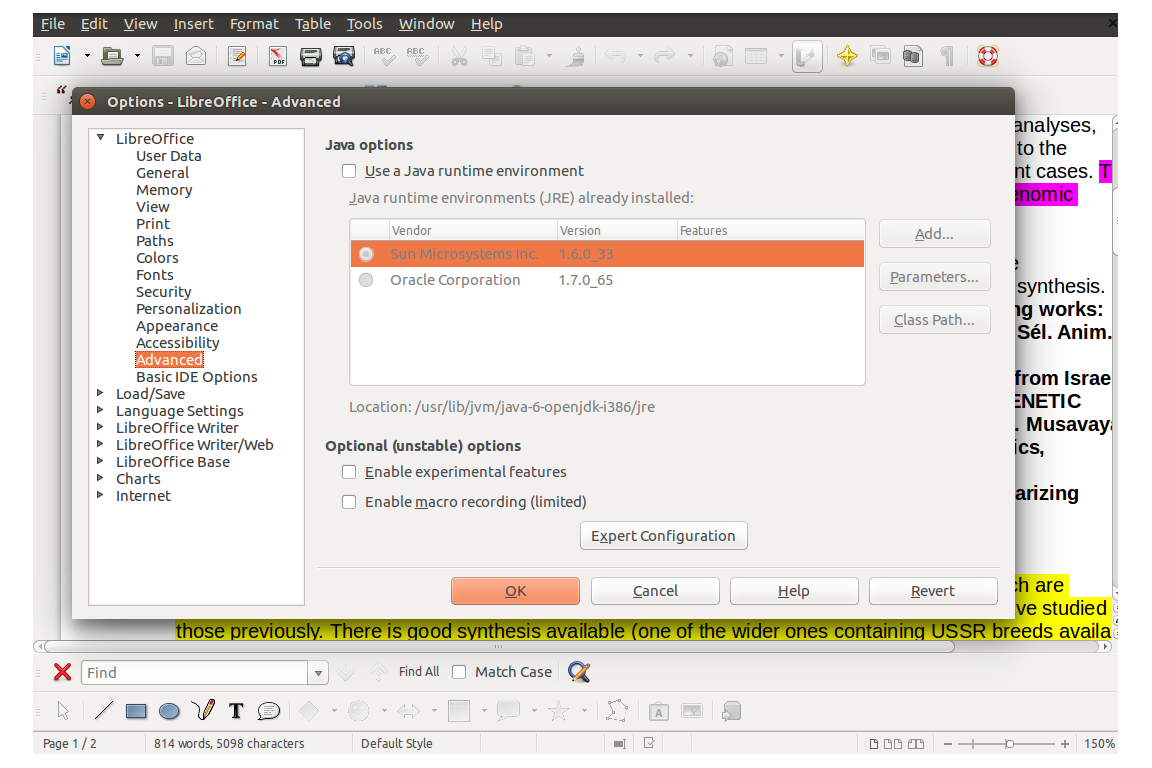The height and width of the screenshot is (768, 1152).
Task: Click the Revert button
Action: [x=932, y=591]
